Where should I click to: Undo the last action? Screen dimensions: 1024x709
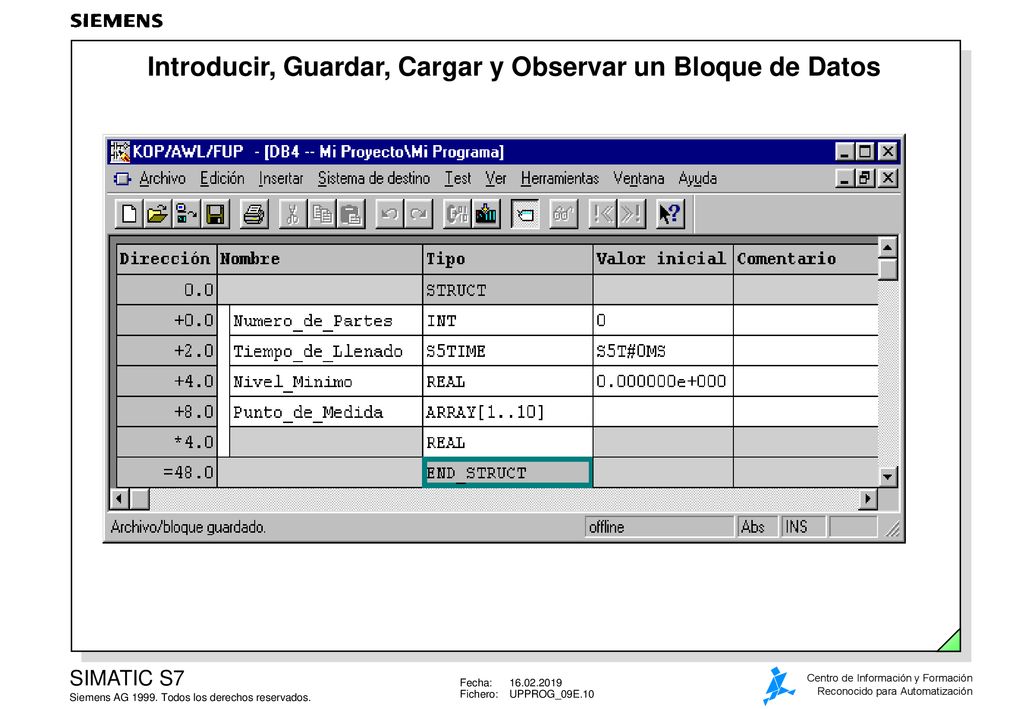click(x=389, y=213)
